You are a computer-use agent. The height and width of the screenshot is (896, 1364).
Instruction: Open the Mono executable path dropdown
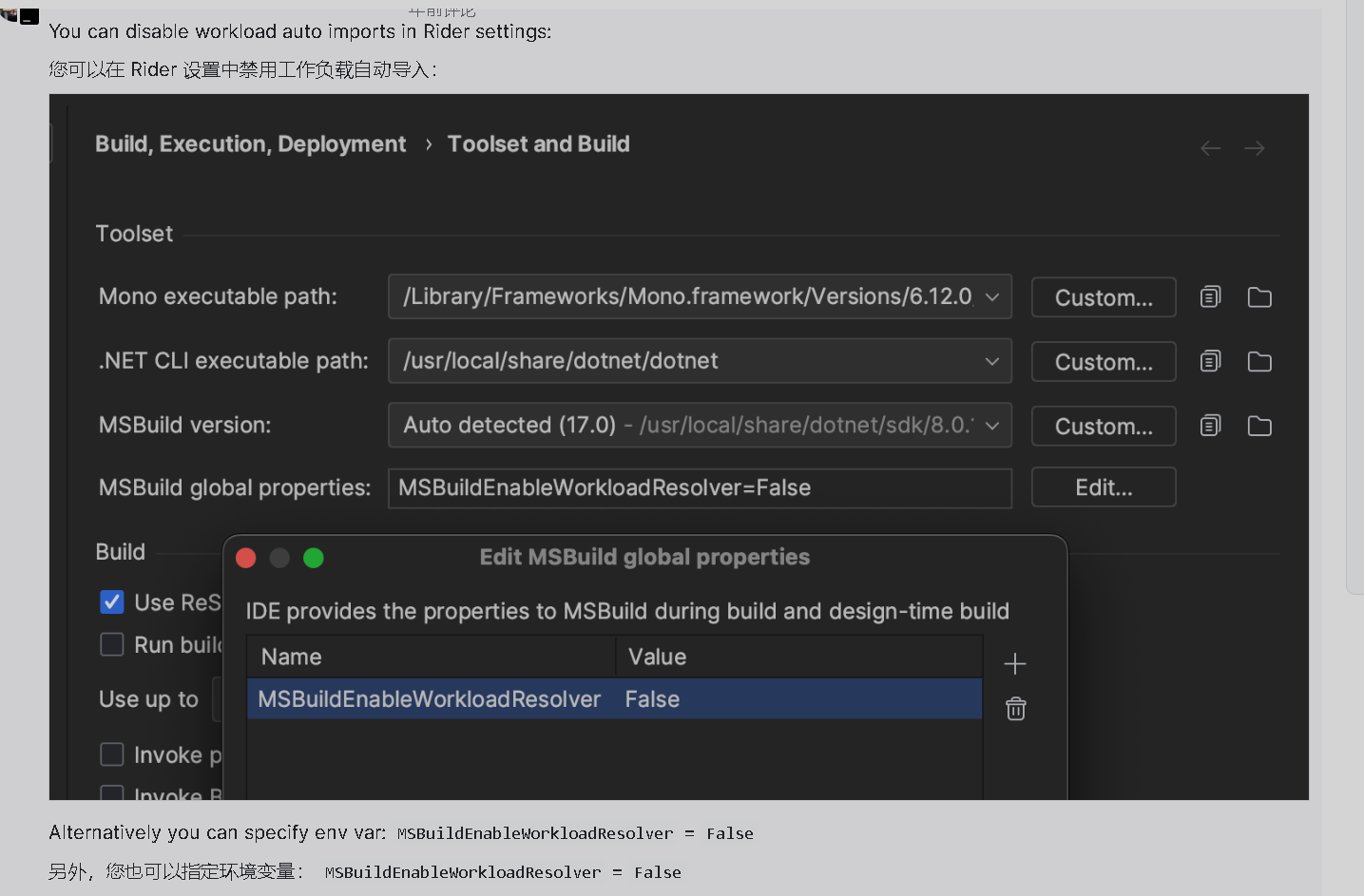pos(992,296)
